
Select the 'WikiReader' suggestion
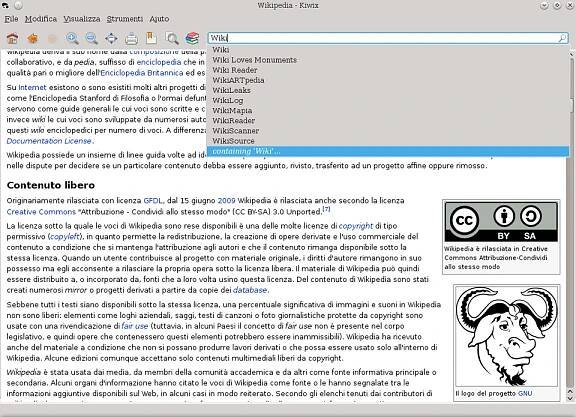pos(388,121)
